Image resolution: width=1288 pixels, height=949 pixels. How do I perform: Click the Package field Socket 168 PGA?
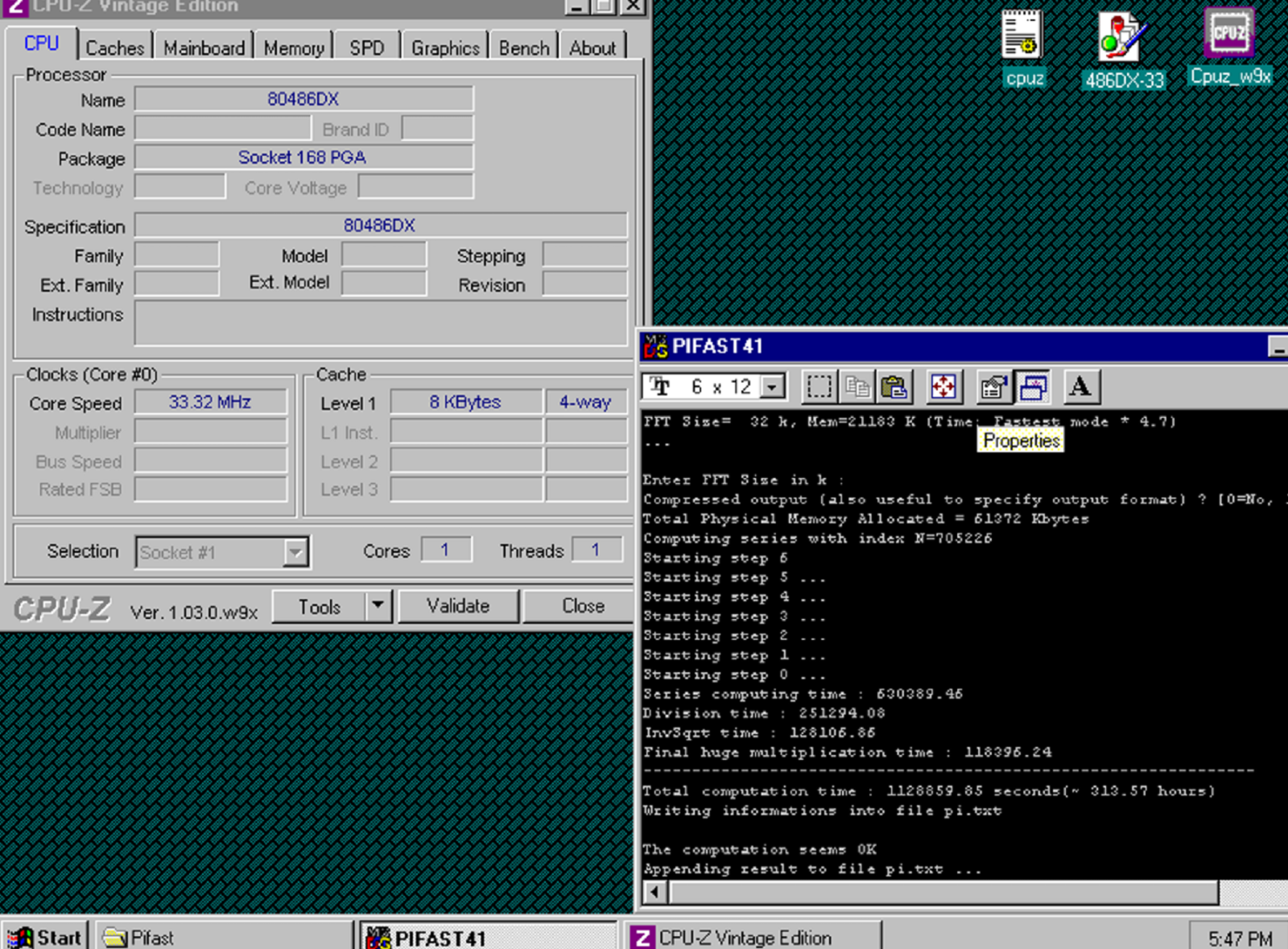303,157
